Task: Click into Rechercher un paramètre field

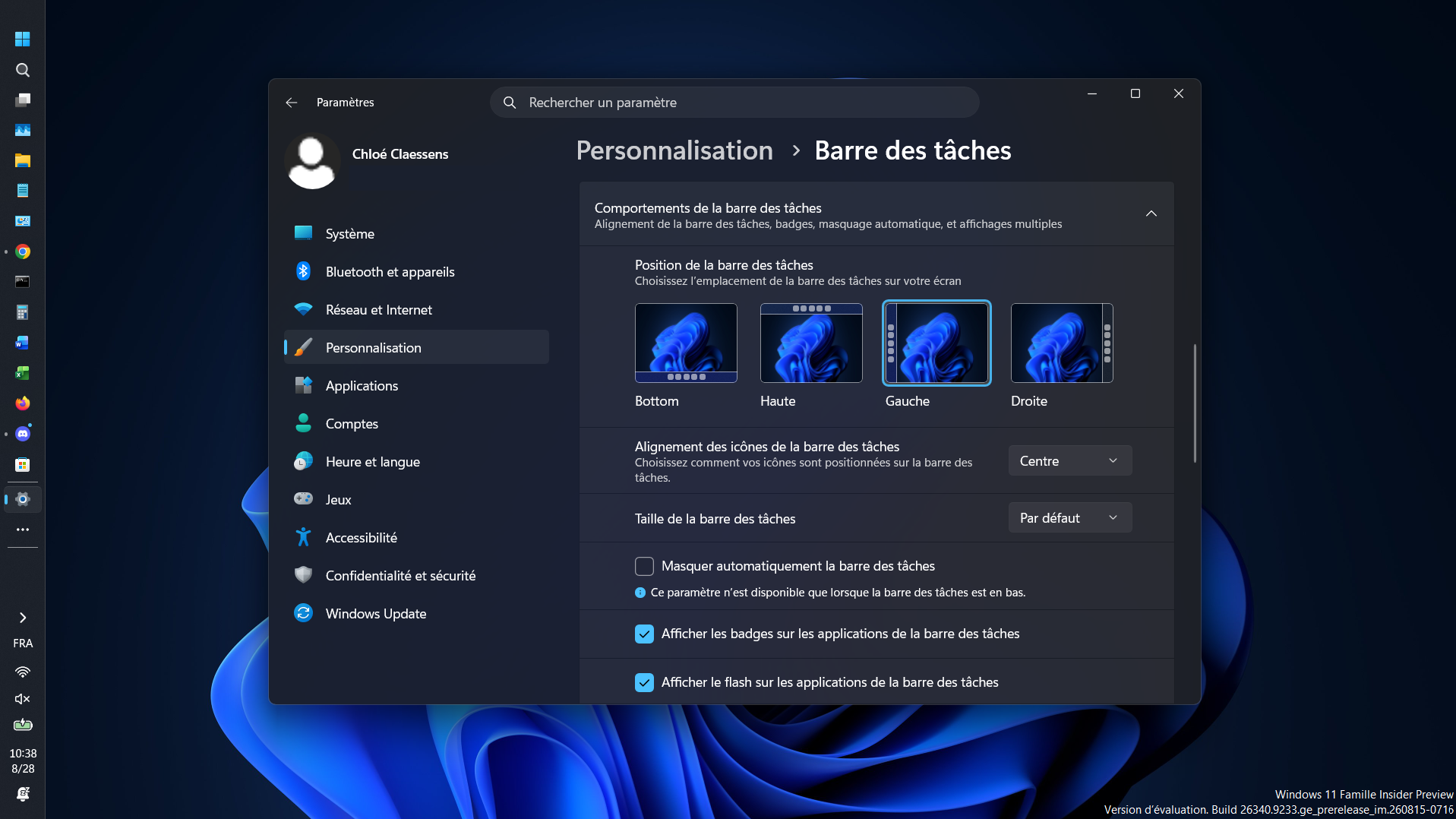Action: coord(734,103)
